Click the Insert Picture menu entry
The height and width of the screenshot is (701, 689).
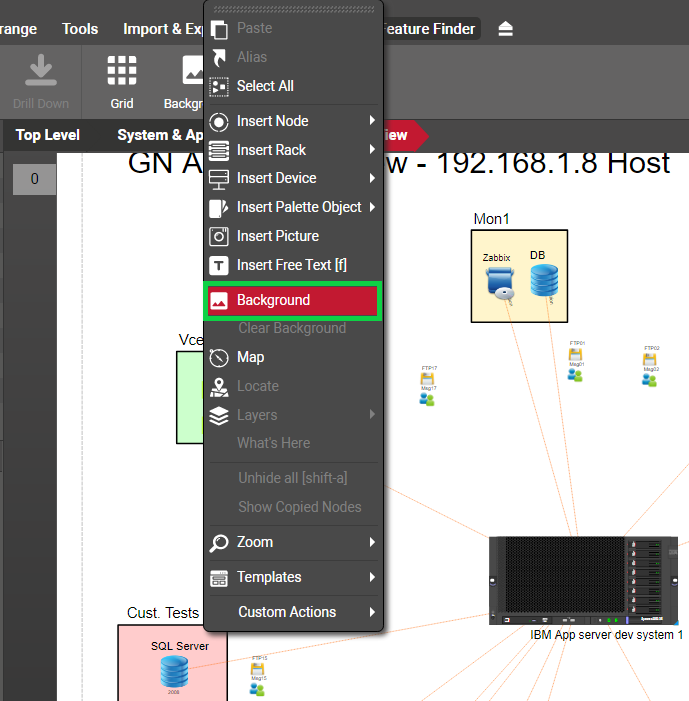click(277, 236)
